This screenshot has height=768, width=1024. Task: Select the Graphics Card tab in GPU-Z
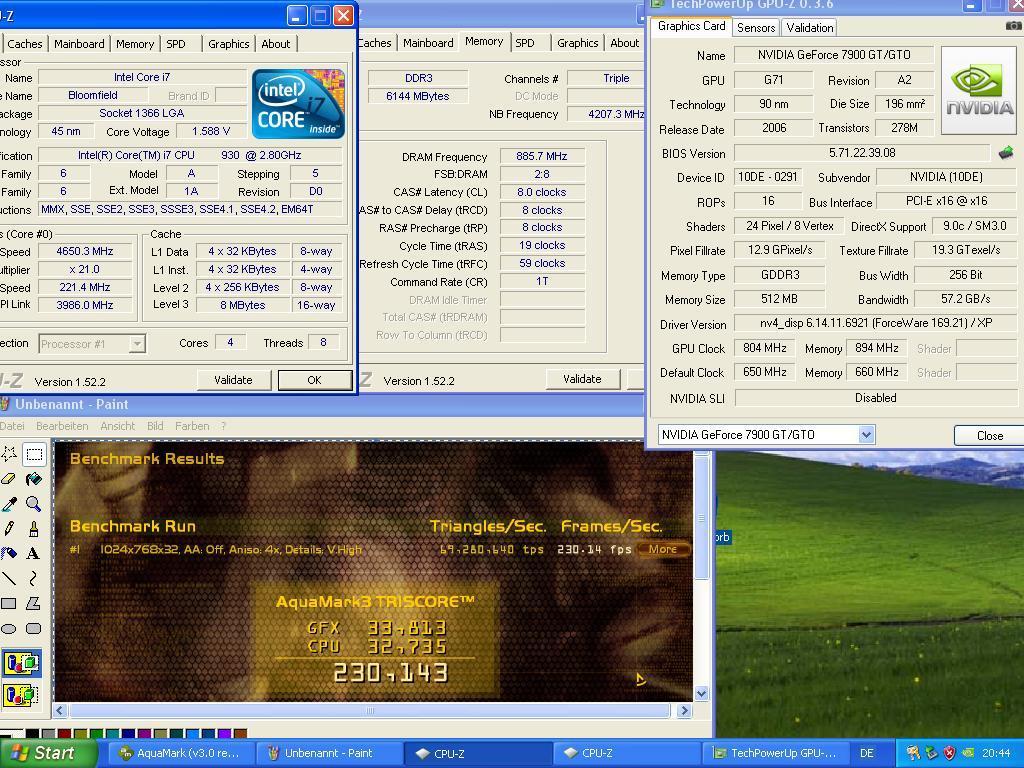click(692, 26)
